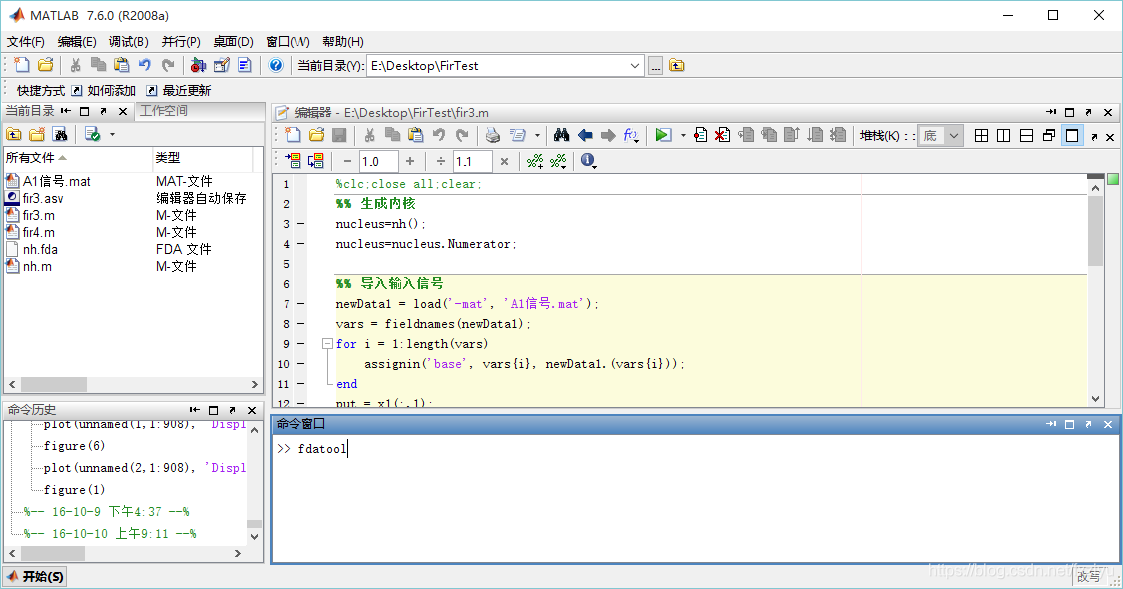1123x589 pixels.
Task: Click the Help question mark icon
Action: coord(276,65)
